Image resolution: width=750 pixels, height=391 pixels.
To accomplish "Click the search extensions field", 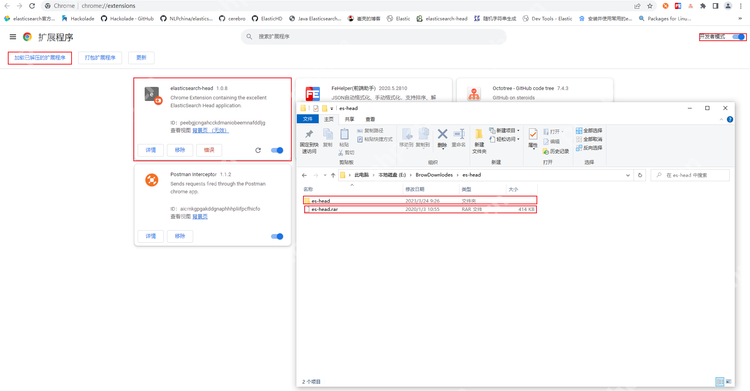I will tap(374, 37).
